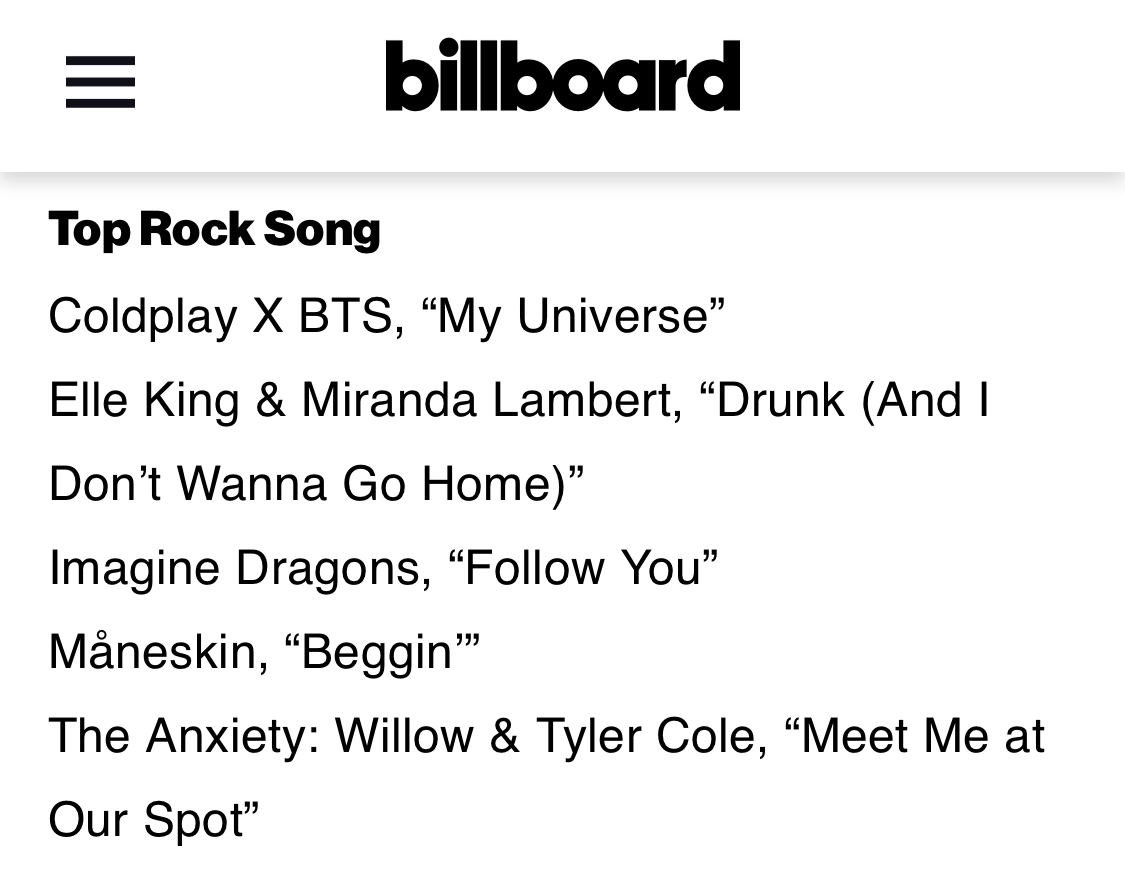Click the "Meet Me at" song text
The width and height of the screenshot is (1125, 874).
click(915, 736)
